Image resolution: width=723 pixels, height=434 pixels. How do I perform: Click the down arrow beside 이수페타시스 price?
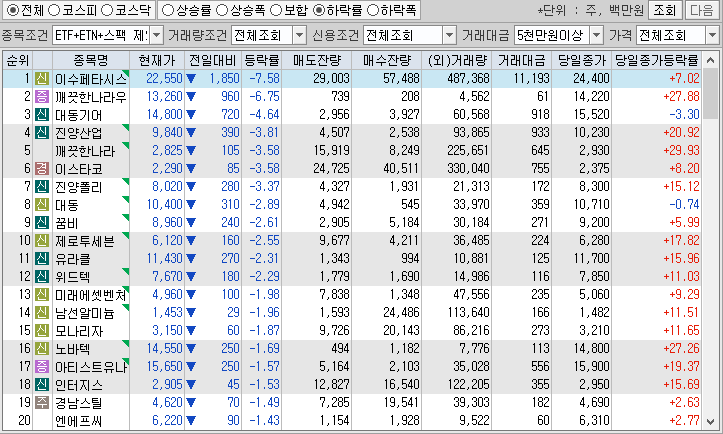(191, 79)
